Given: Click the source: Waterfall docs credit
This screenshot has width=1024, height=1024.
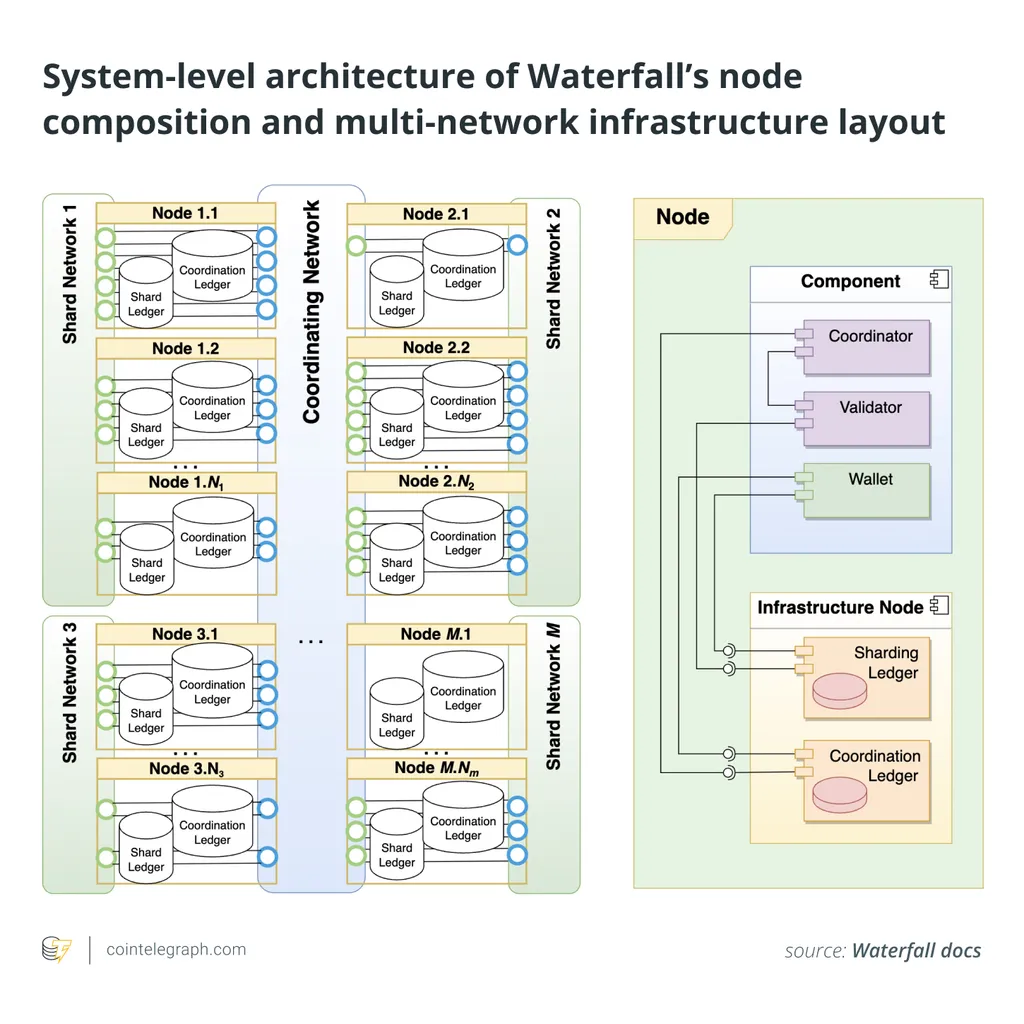Looking at the screenshot, I should click(x=883, y=951).
